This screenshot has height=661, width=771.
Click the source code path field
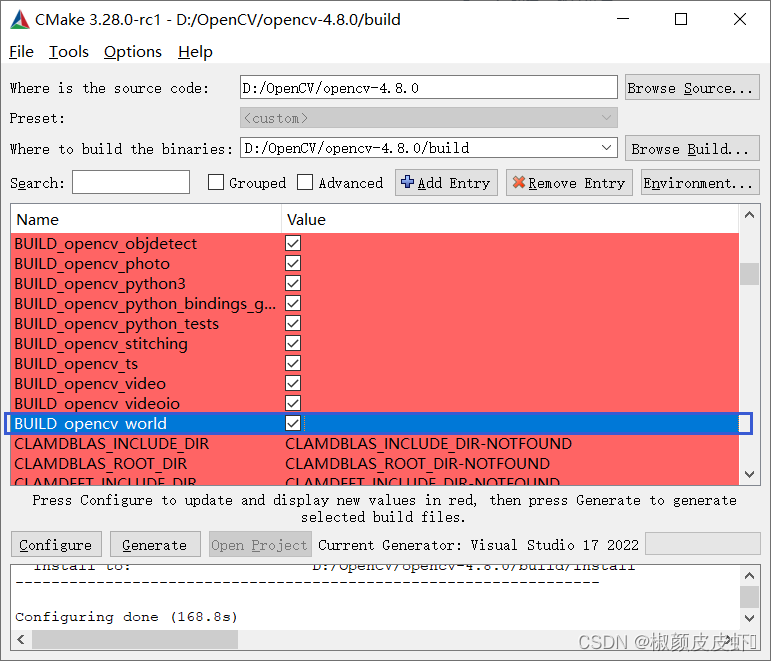tap(428, 88)
